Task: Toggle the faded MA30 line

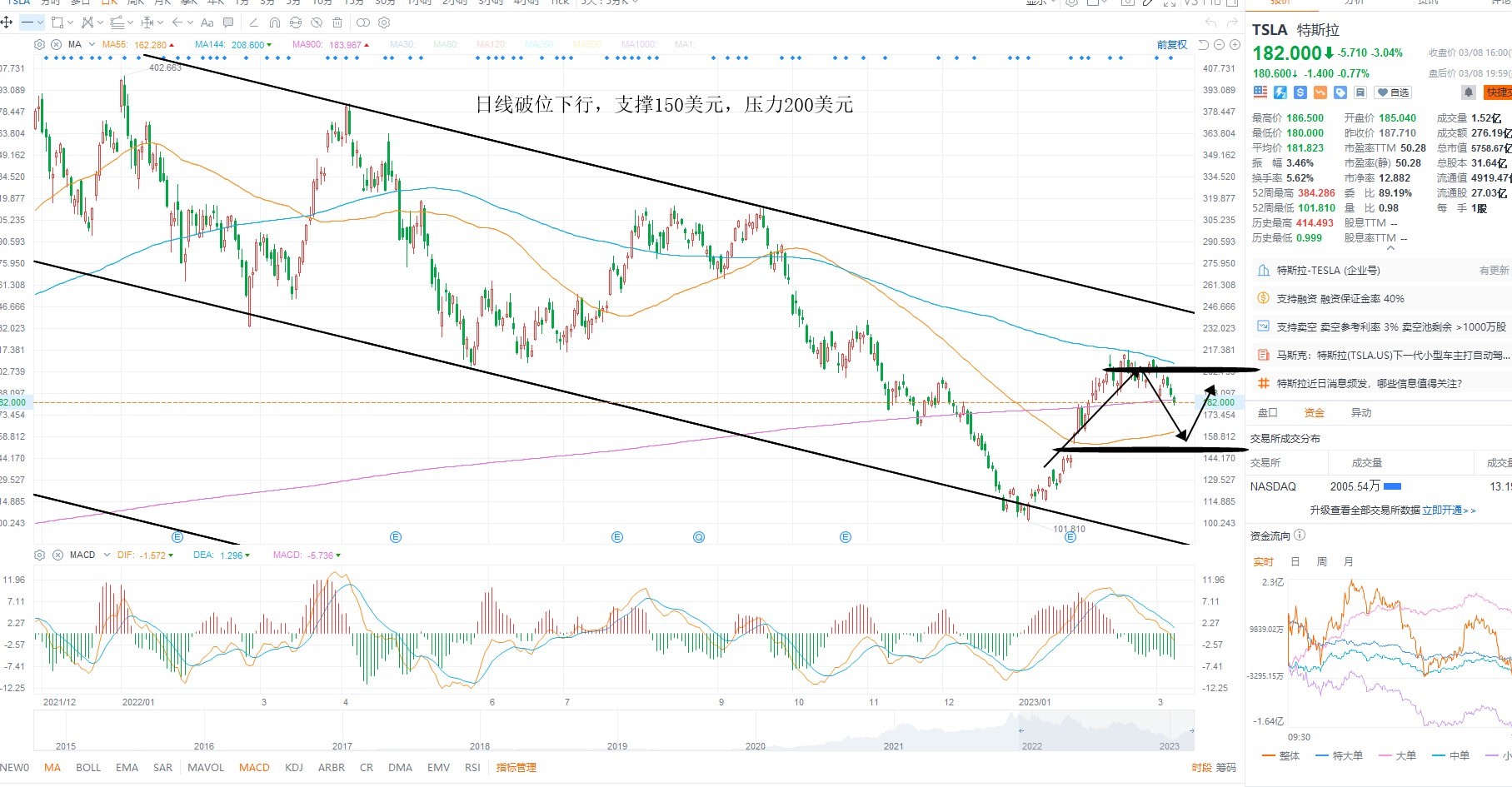Action: 401,45
